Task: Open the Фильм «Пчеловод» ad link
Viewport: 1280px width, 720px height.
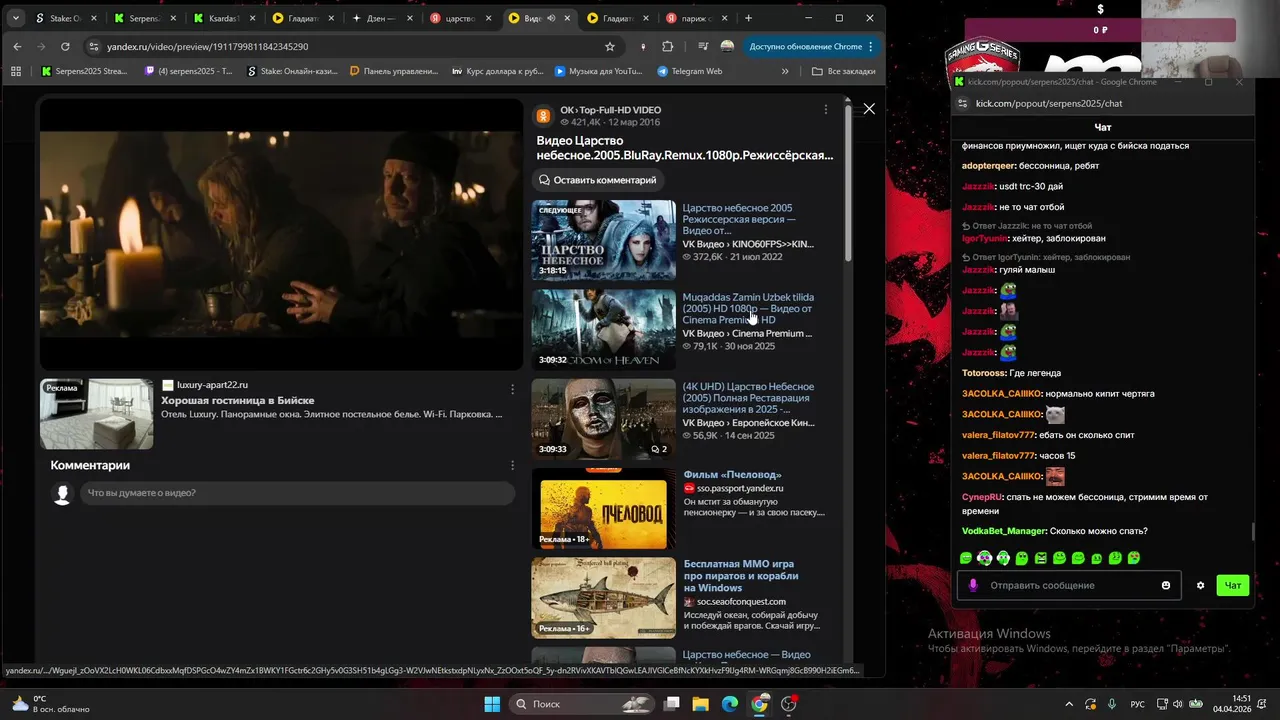Action: pyautogui.click(x=732, y=475)
